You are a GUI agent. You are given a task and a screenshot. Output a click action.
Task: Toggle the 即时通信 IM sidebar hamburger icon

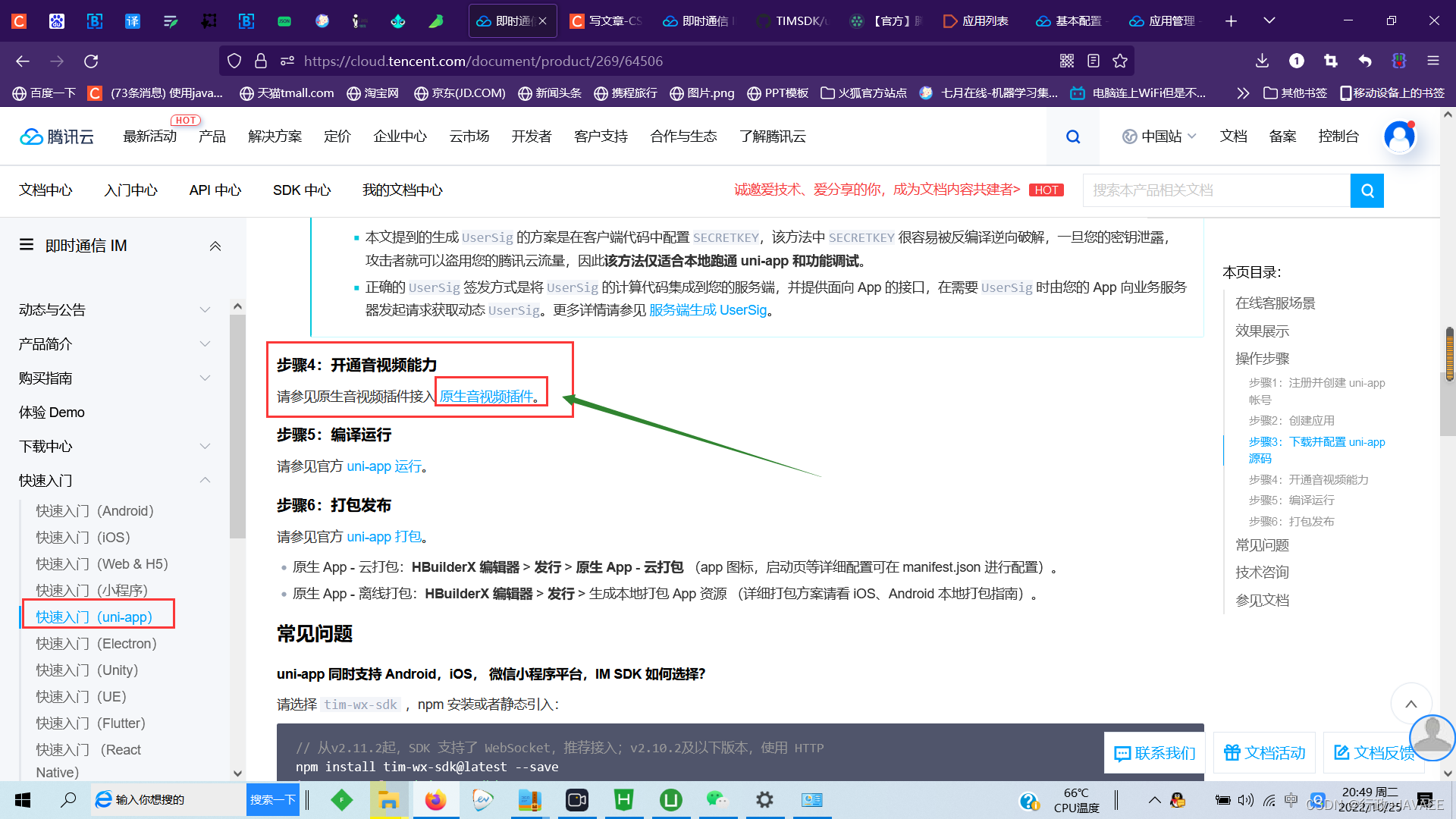27,245
